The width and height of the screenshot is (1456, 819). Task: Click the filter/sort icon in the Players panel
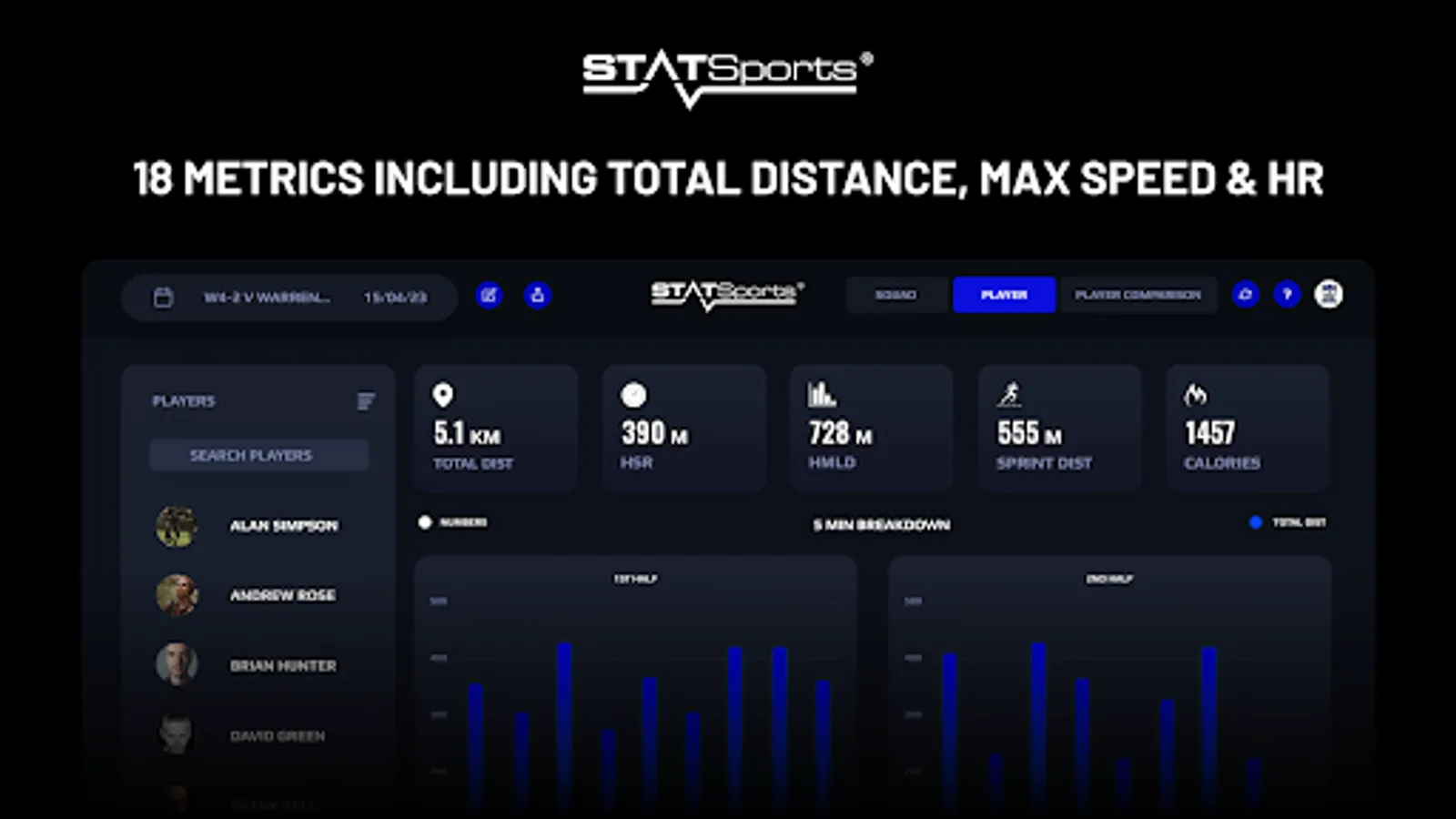(x=366, y=401)
